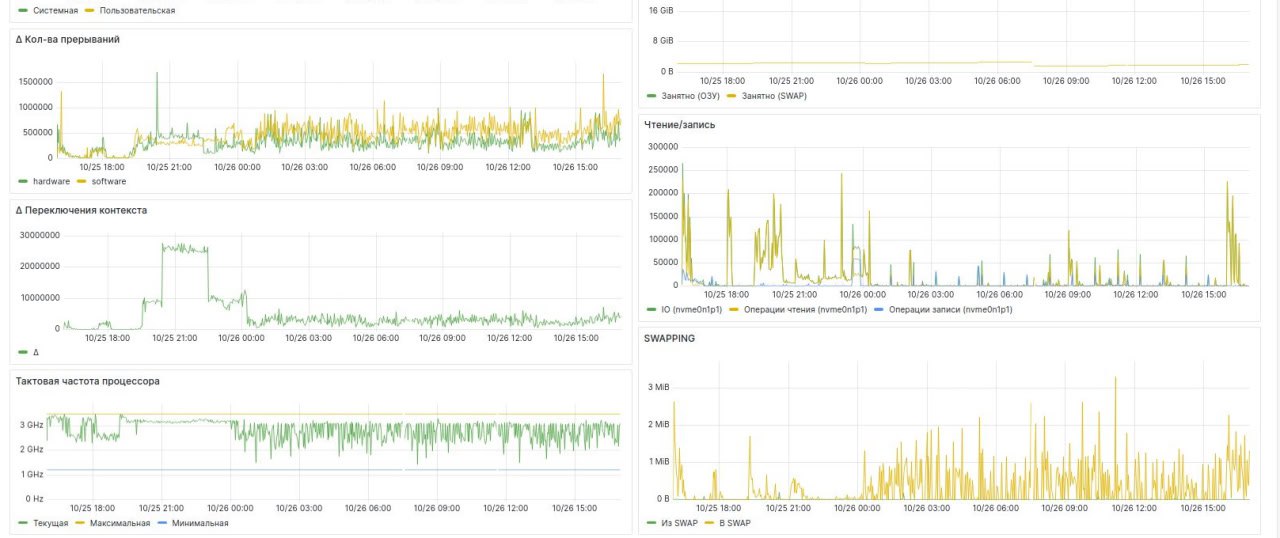The width and height of the screenshot is (1280, 538).
Task: Show only the "Минимальная" frequency series
Action: click(x=199, y=523)
